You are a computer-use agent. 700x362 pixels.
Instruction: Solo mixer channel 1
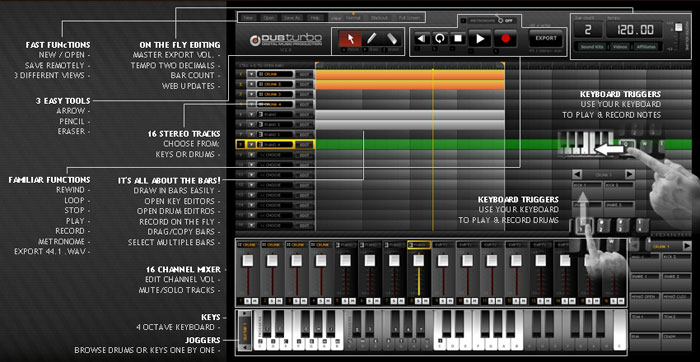point(247,301)
